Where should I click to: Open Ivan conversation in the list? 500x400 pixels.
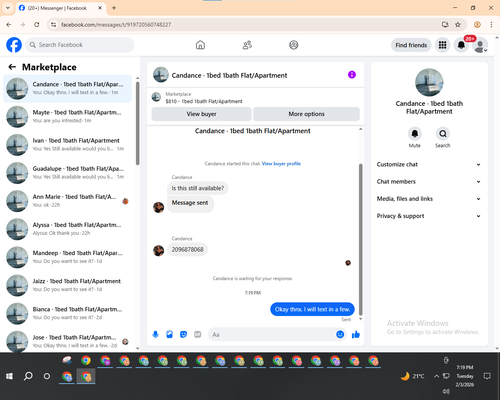67,145
